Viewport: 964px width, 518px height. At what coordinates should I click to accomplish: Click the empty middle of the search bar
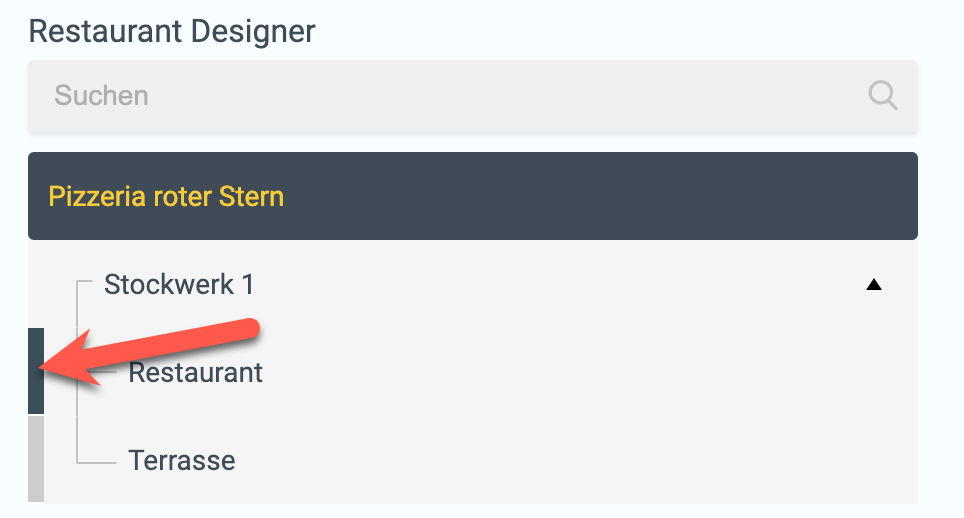pos(492,96)
